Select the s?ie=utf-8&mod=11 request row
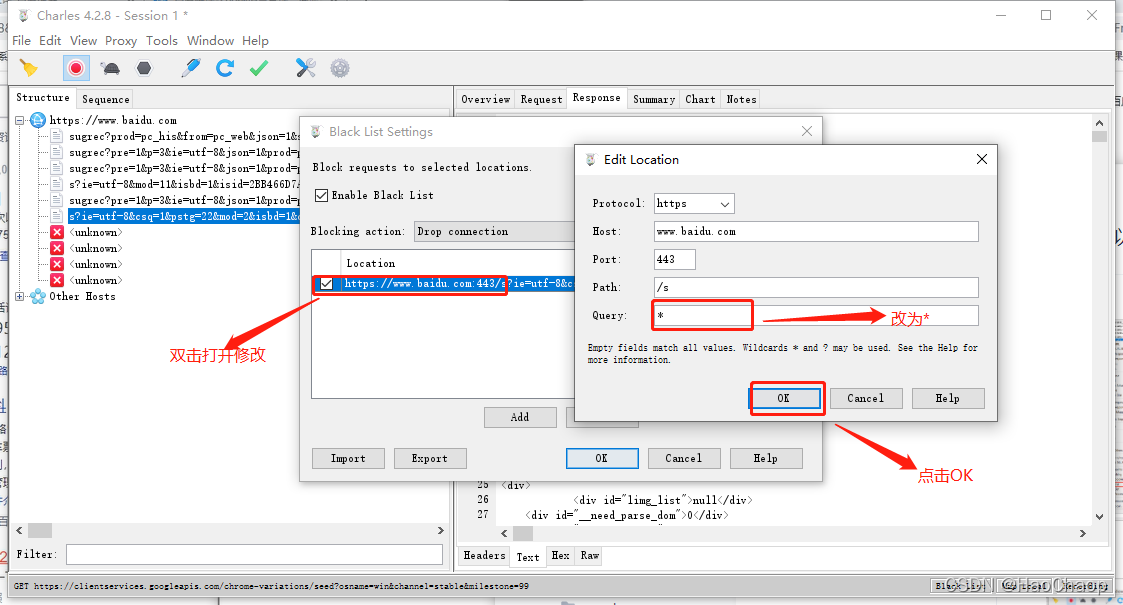 tap(184, 184)
